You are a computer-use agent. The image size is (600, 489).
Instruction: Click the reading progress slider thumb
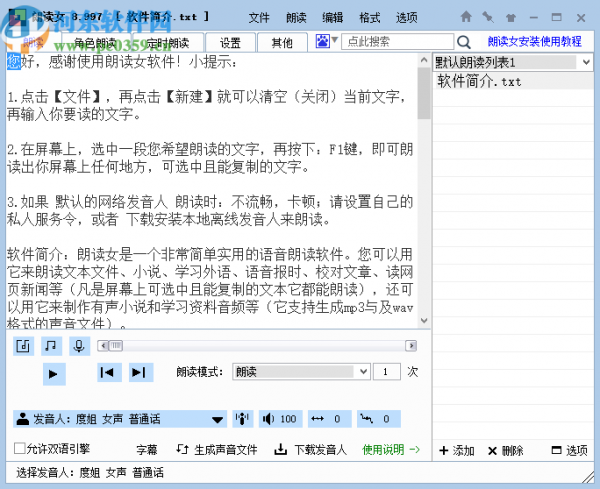(x=116, y=346)
